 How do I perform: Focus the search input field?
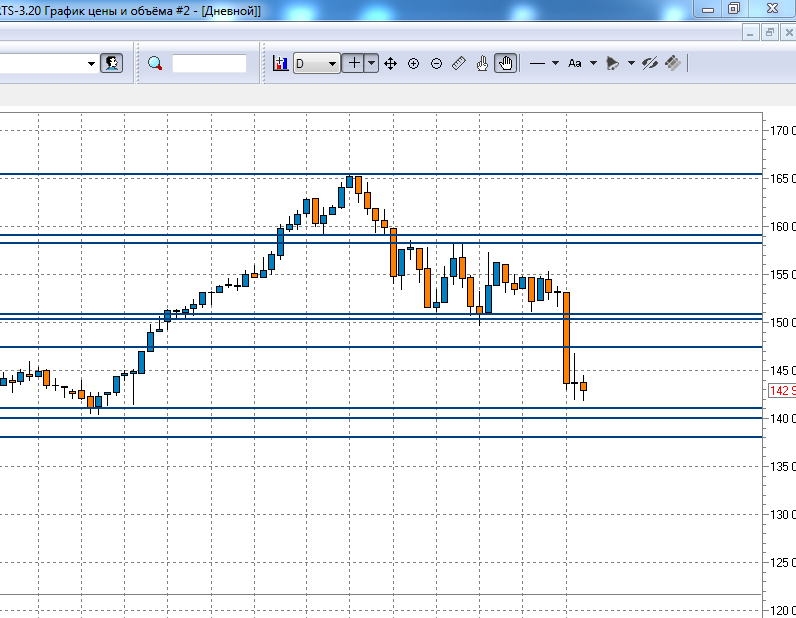point(209,63)
